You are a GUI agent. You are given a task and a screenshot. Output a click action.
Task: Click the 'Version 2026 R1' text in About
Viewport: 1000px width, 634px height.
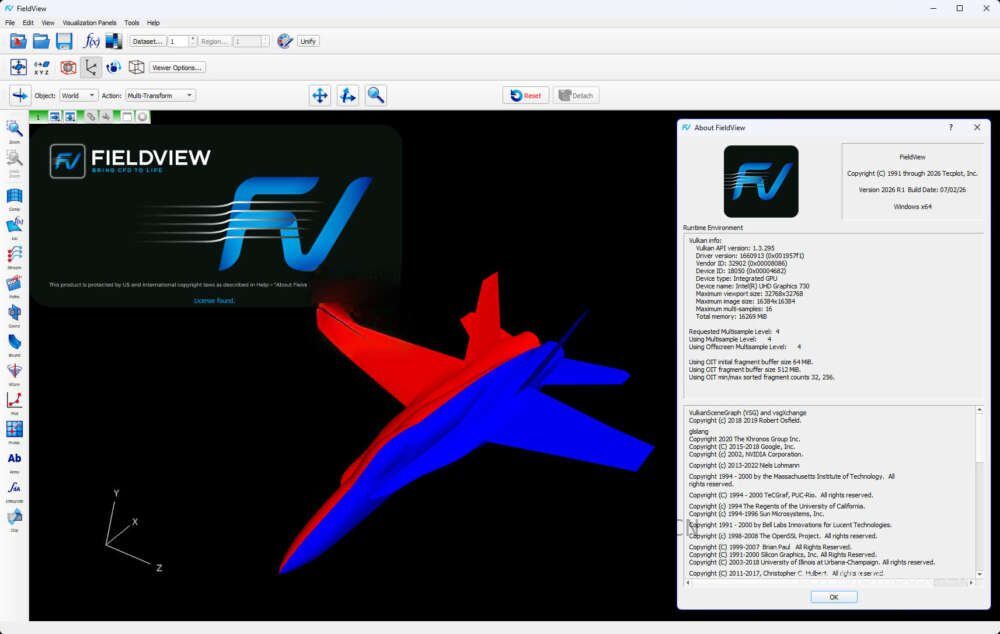coord(881,190)
